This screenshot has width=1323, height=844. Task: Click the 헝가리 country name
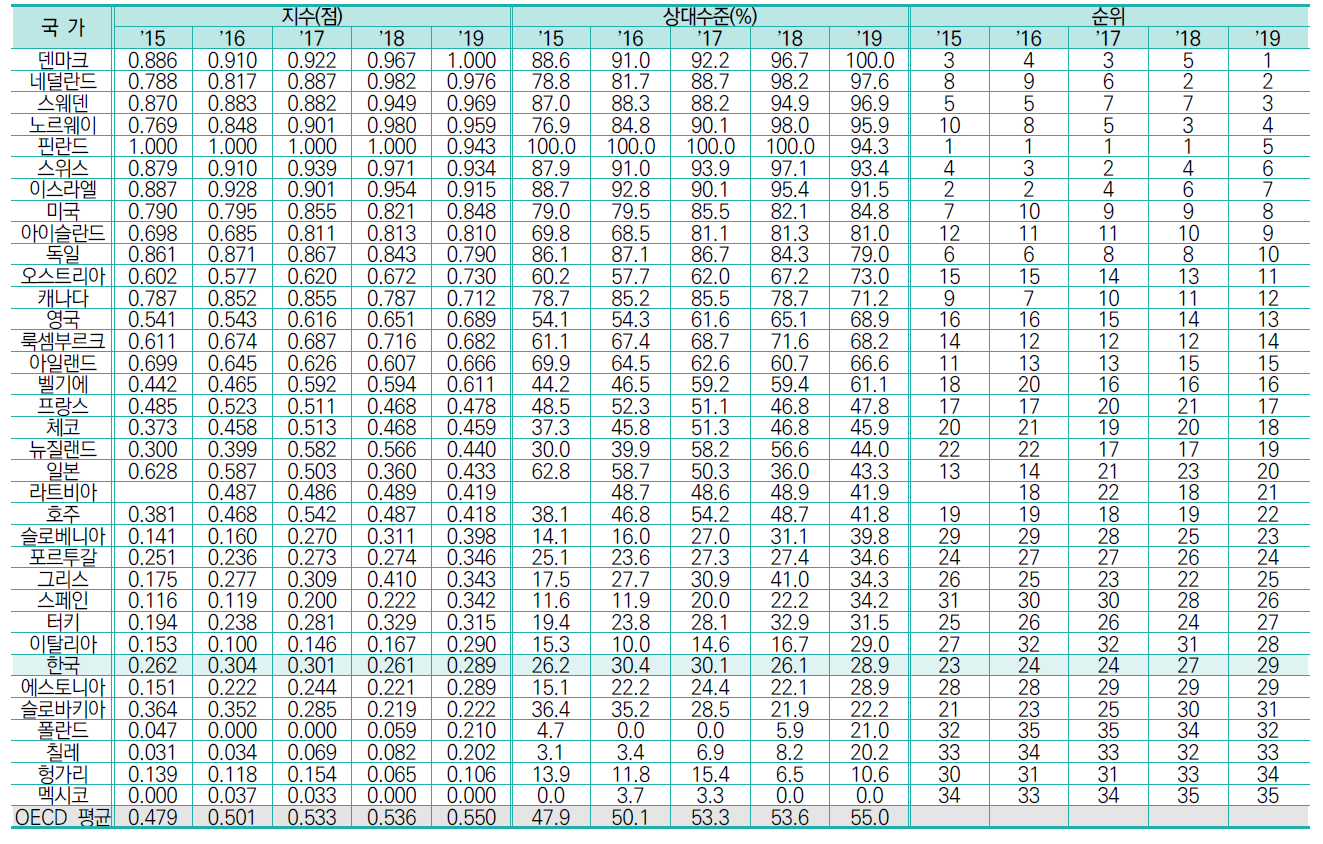point(62,772)
